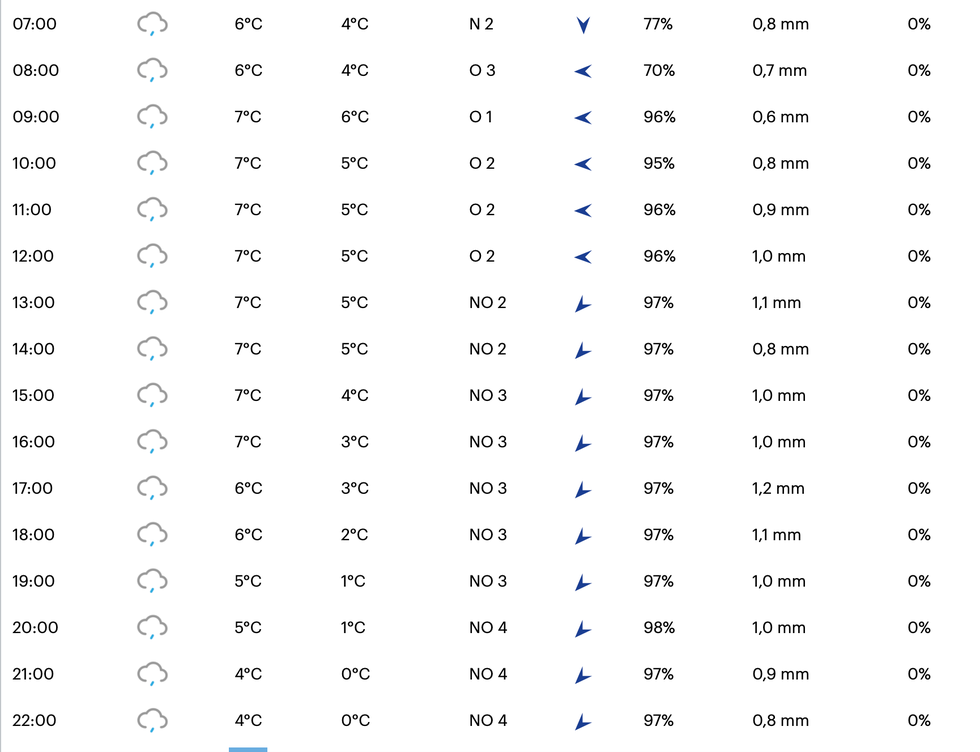Click the NO 4 wind label at 21:00
980x752 pixels.
tap(488, 674)
